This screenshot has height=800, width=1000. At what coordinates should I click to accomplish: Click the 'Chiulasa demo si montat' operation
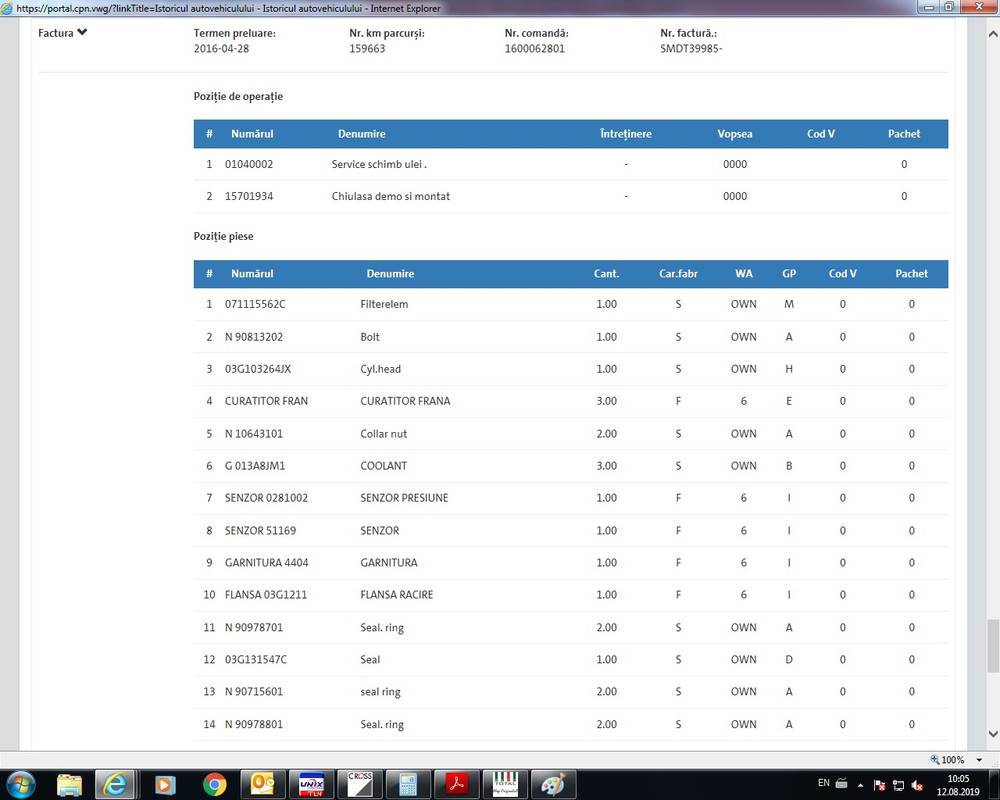(390, 196)
